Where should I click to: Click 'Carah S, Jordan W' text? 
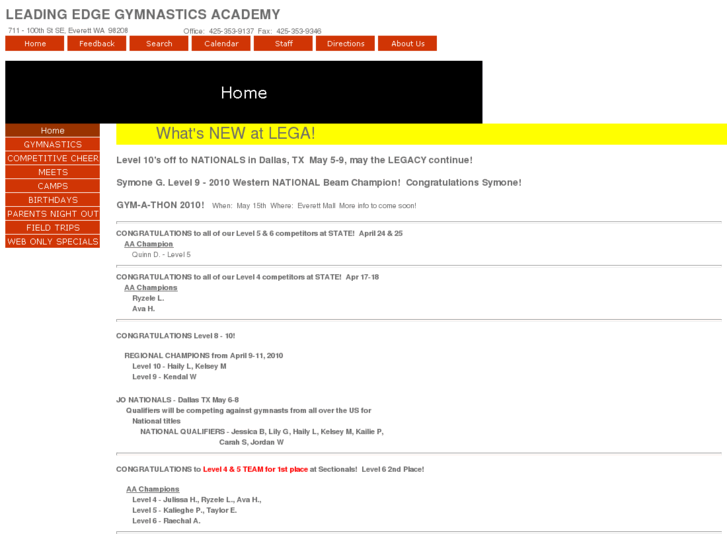tap(251, 442)
